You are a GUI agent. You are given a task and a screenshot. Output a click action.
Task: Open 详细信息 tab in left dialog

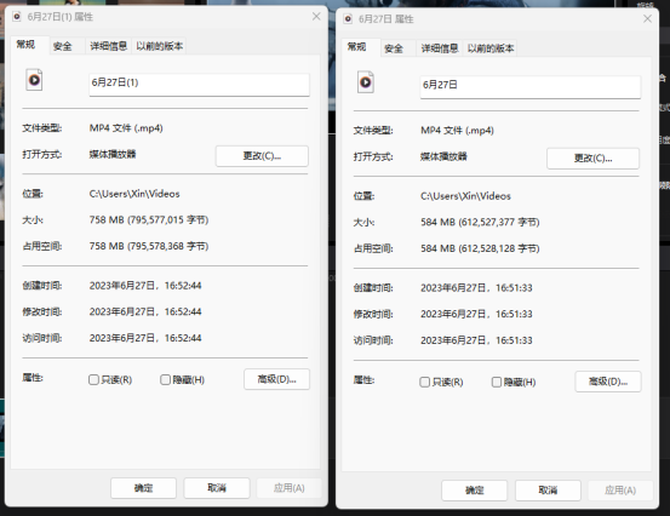pyautogui.click(x=108, y=46)
